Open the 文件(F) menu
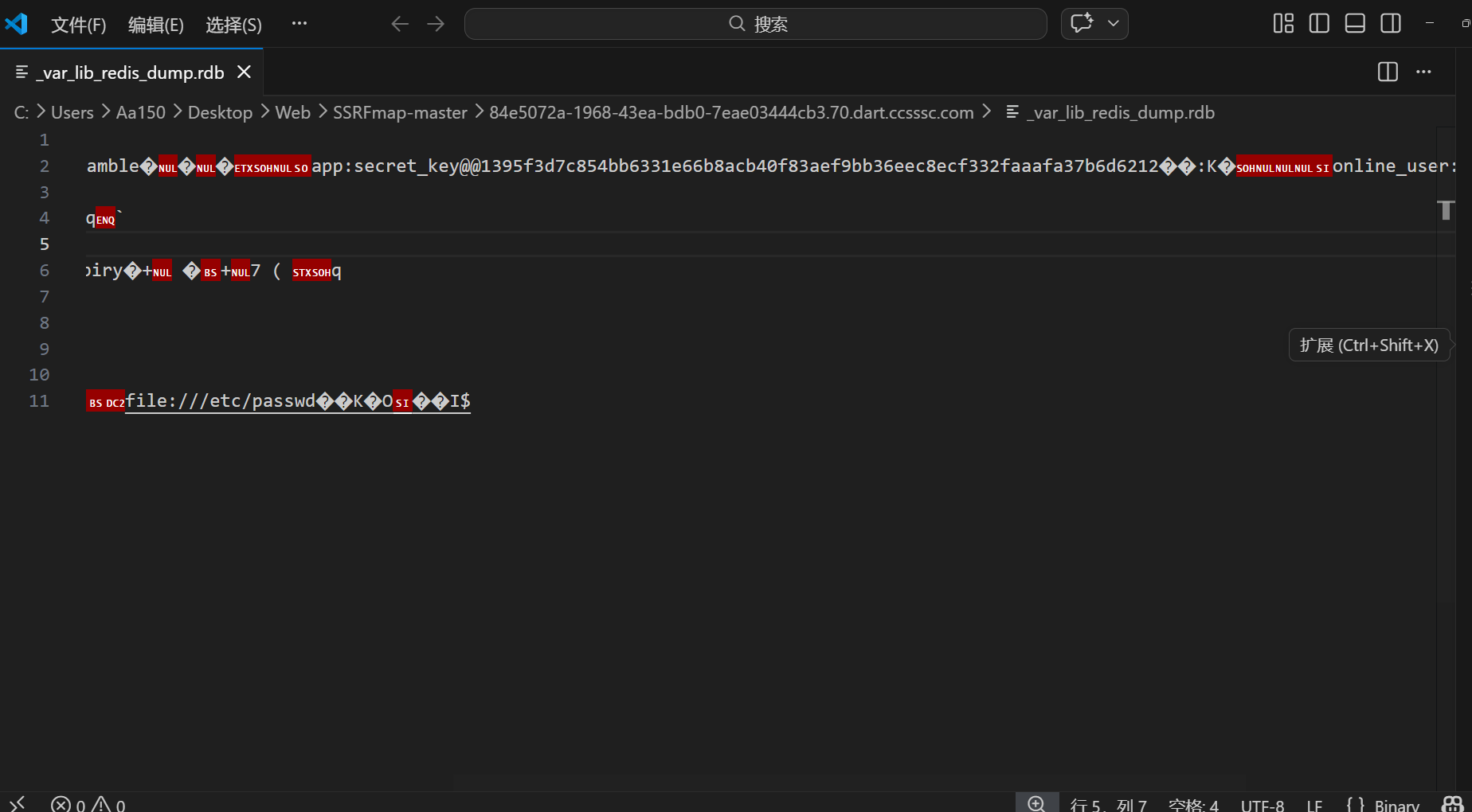 [x=78, y=25]
